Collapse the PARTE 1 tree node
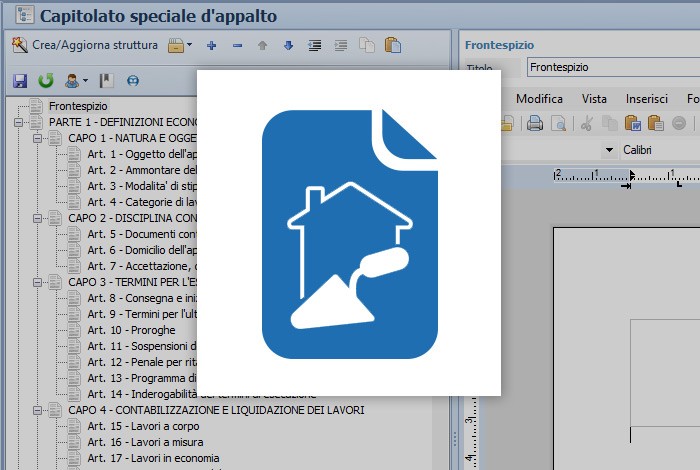Screen dimensions: 700x470 pyautogui.click(x=18, y=122)
